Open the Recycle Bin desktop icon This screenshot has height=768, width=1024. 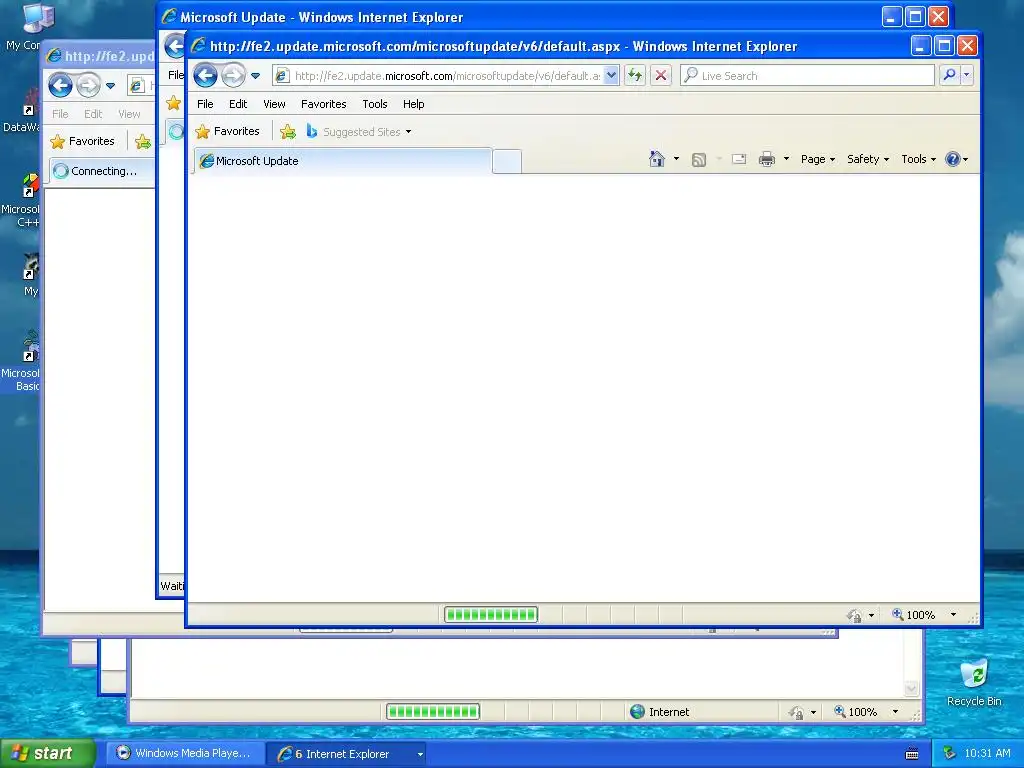[974, 682]
